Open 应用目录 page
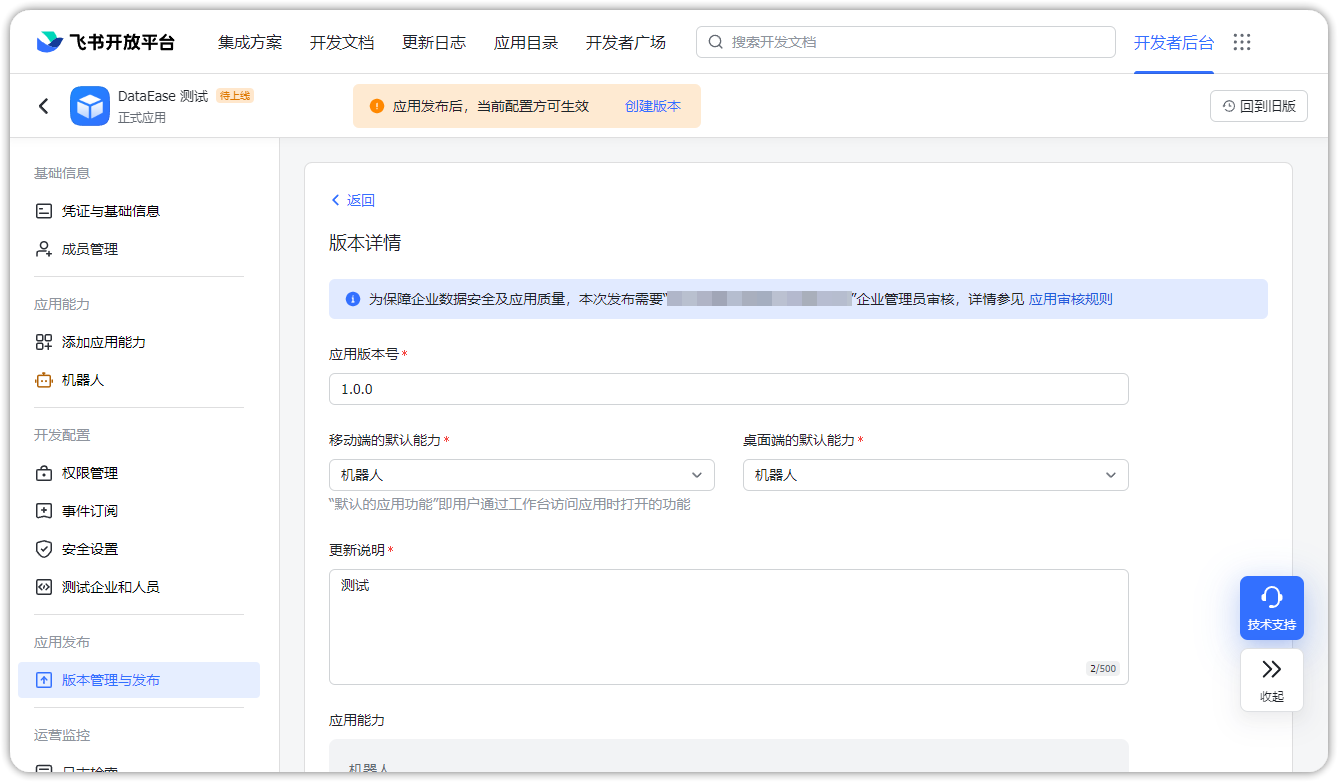Screen dimensions: 1338x782 526,42
